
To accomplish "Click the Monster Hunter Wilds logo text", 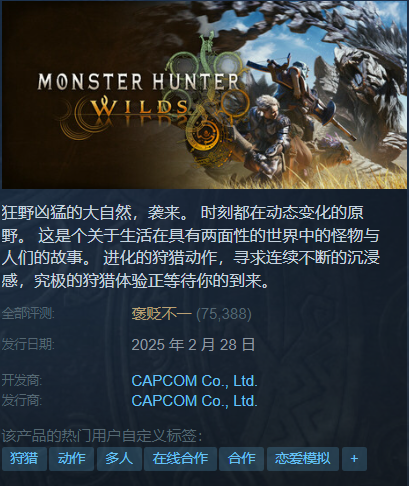I will pyautogui.click(x=138, y=95).
